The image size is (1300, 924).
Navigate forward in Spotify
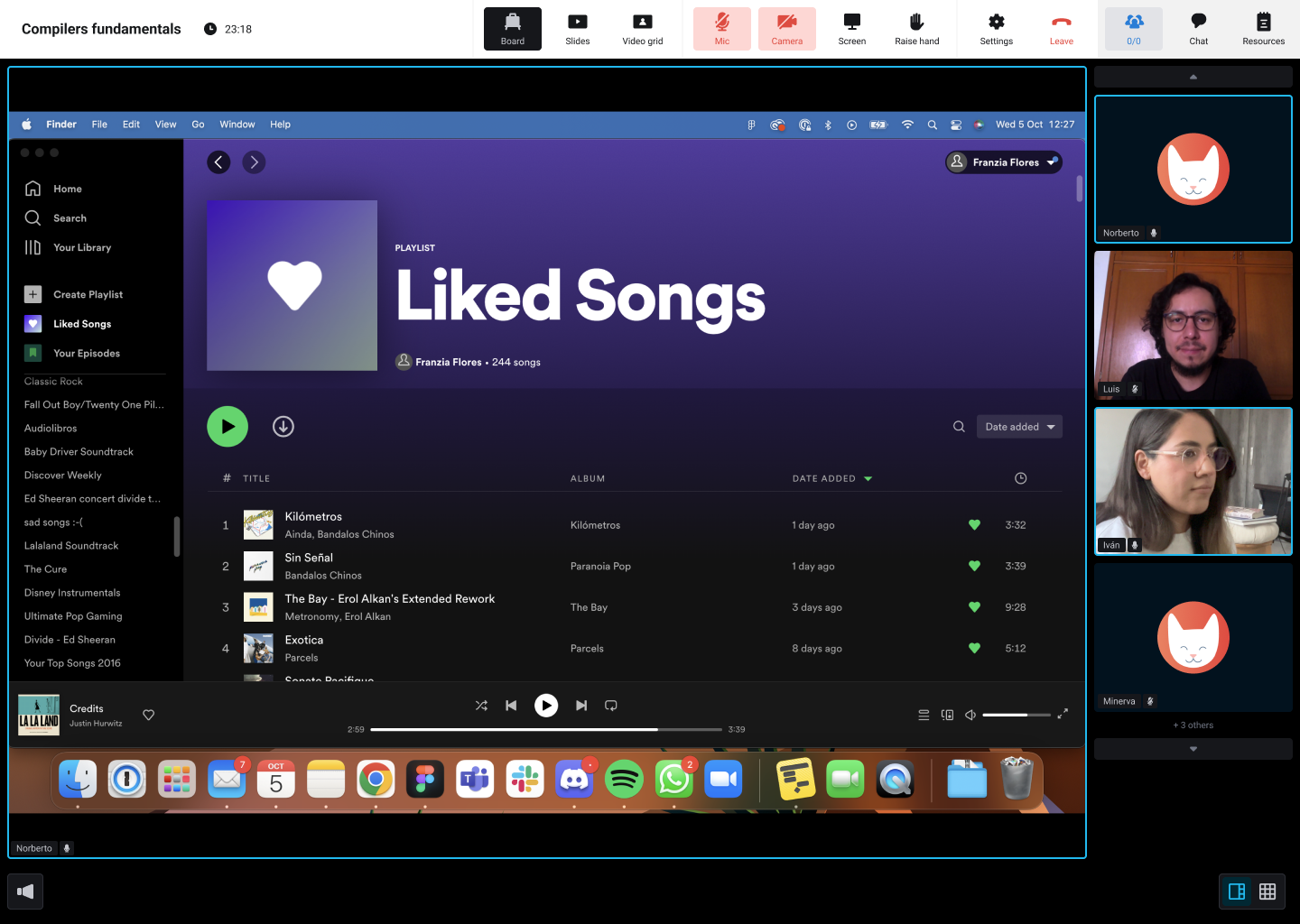pyautogui.click(x=254, y=162)
